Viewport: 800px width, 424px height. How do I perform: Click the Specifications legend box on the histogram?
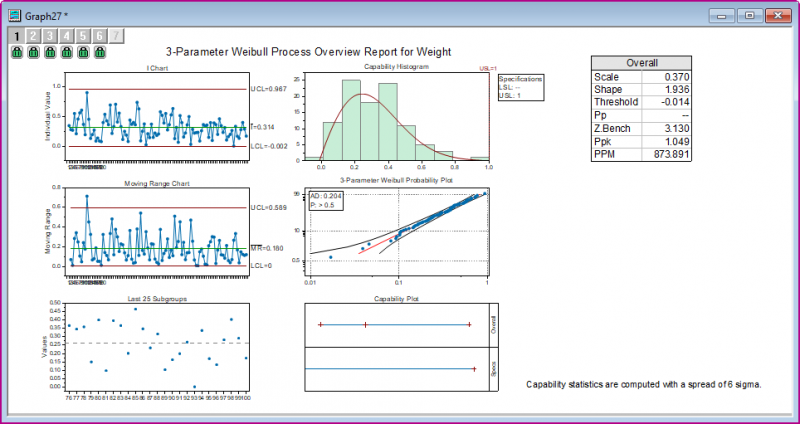[x=519, y=85]
